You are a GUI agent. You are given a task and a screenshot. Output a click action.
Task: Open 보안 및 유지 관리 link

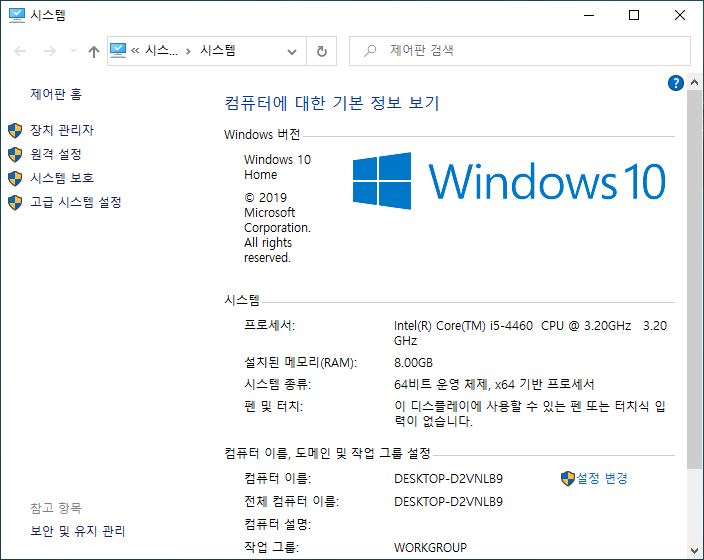(77, 531)
